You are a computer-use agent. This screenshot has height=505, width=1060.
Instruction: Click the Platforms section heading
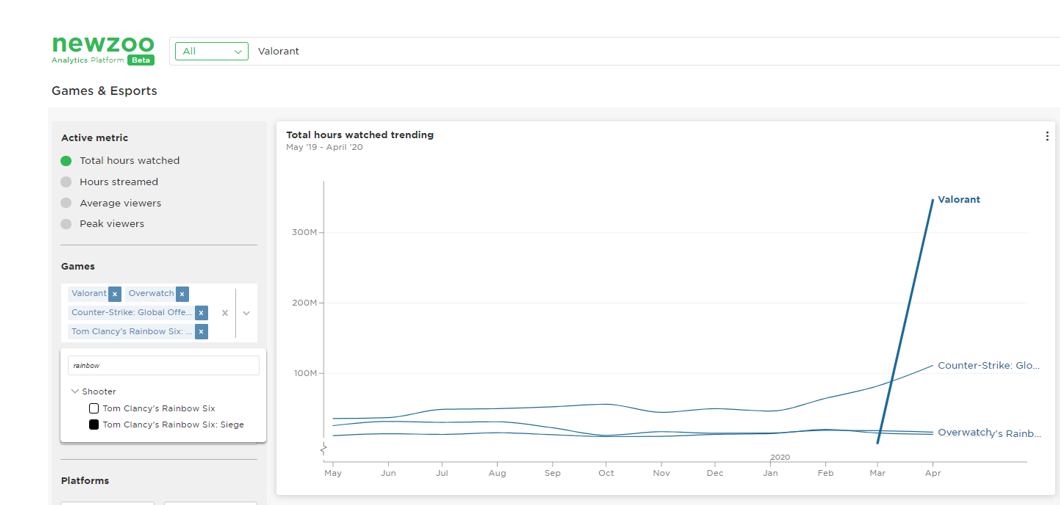click(85, 481)
